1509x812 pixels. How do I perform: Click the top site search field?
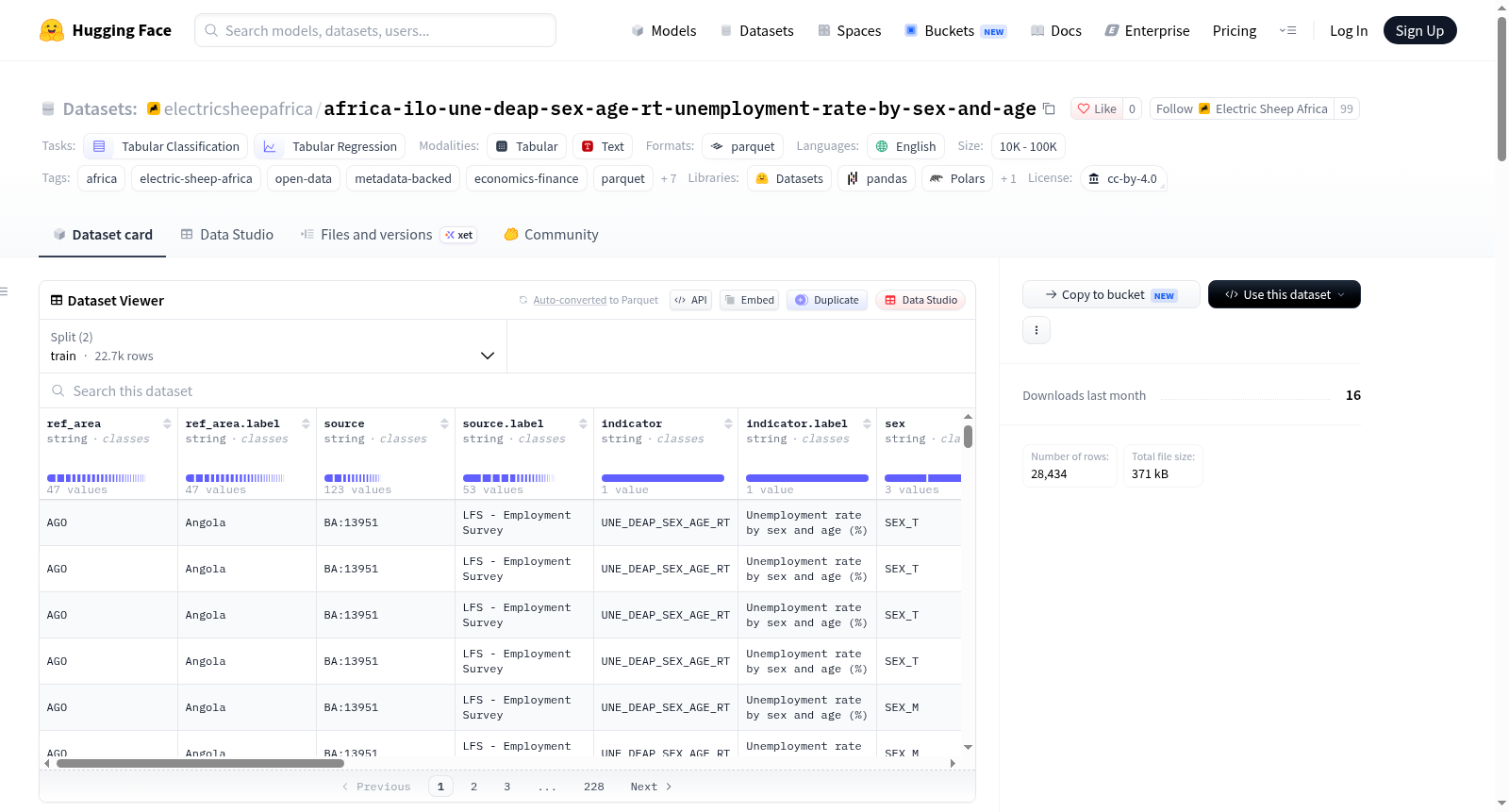[375, 30]
